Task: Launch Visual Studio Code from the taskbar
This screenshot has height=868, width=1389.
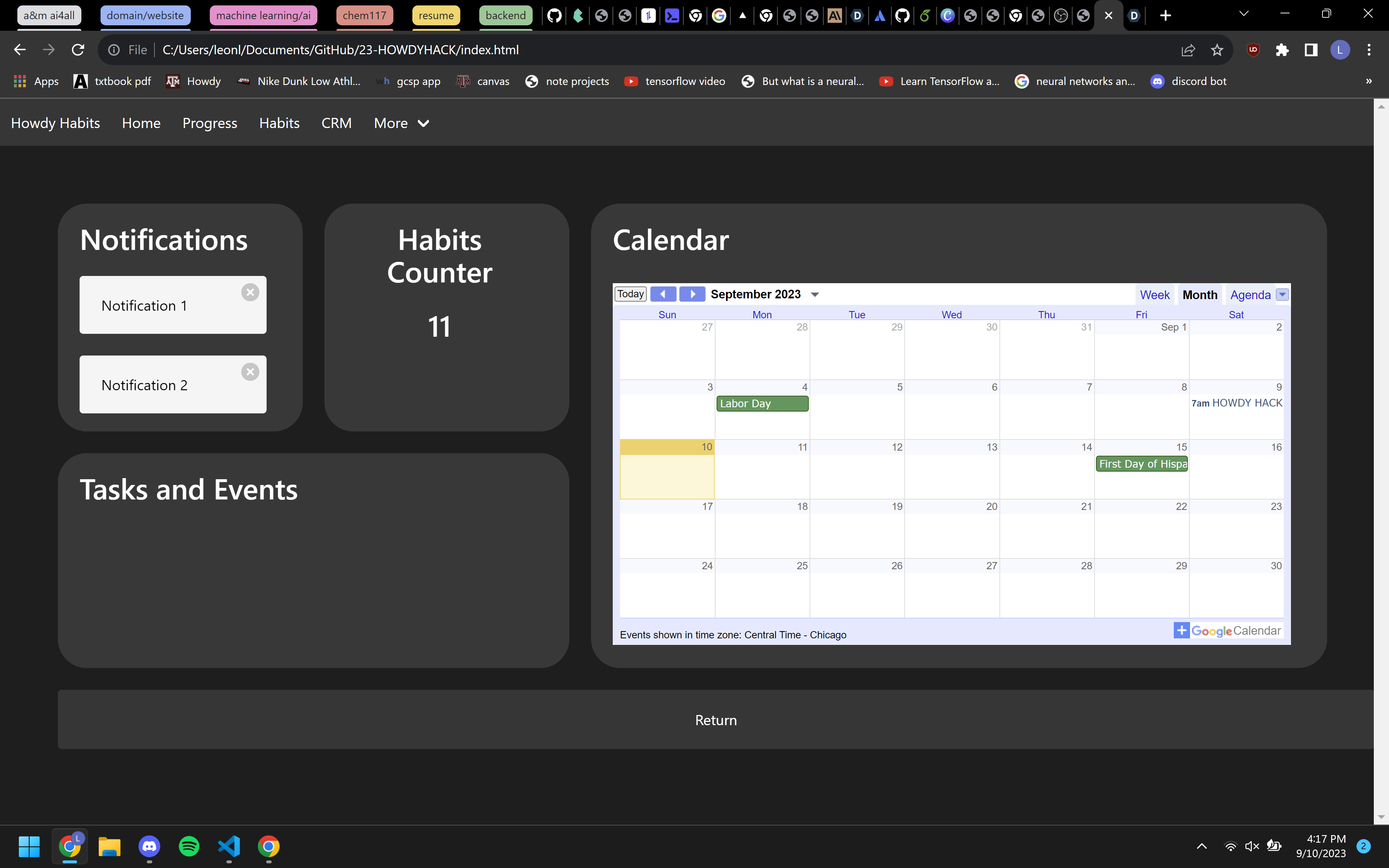Action: (x=229, y=847)
